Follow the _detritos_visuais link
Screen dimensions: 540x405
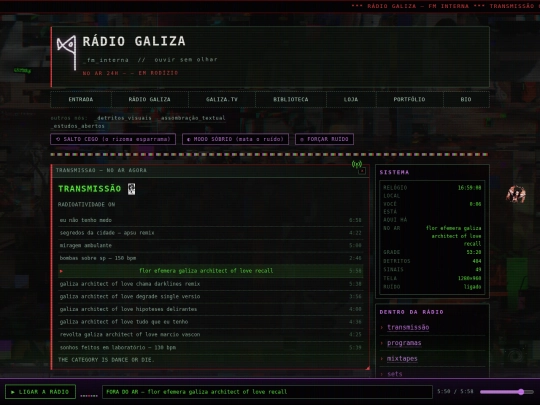123,118
